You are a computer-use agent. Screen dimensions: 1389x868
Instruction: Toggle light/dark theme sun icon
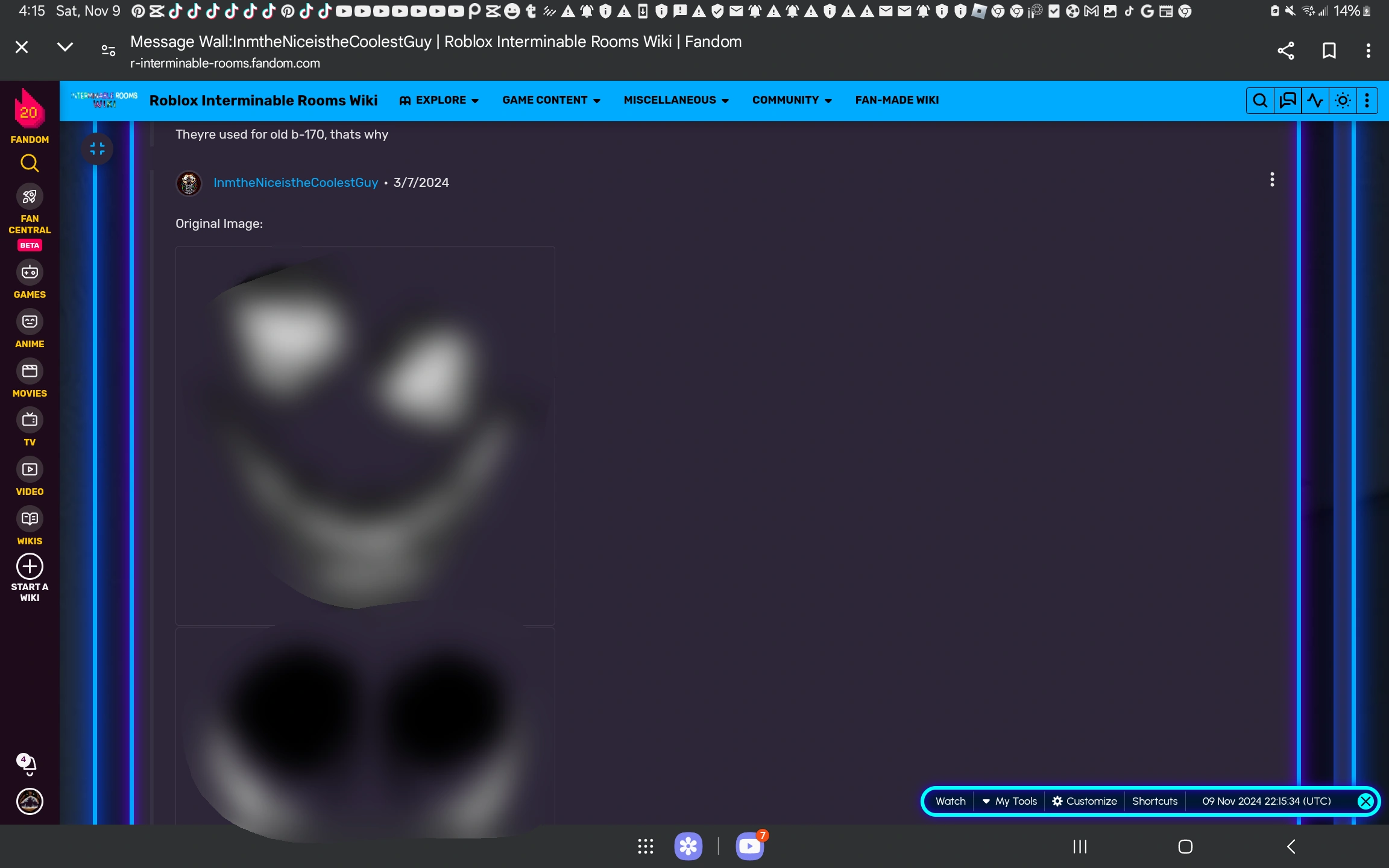tap(1343, 101)
